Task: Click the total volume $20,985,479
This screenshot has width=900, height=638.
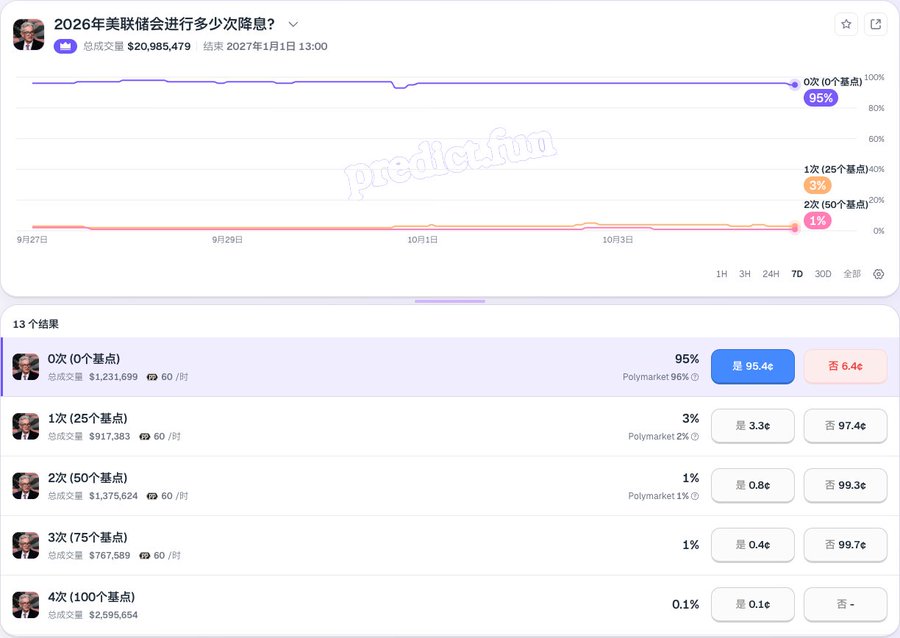Action: [159, 46]
